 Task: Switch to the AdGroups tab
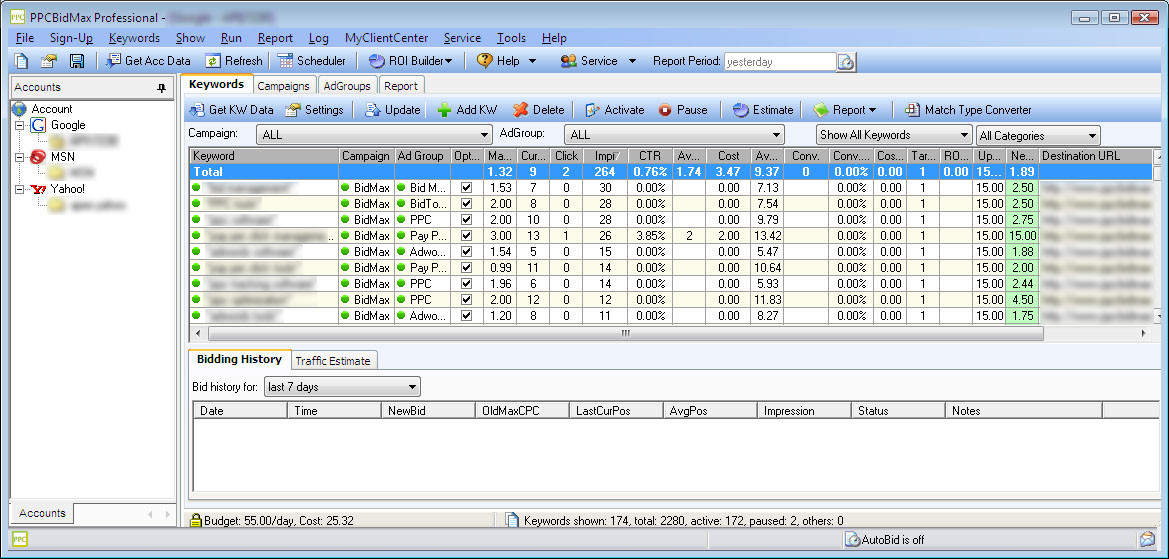click(x=347, y=86)
